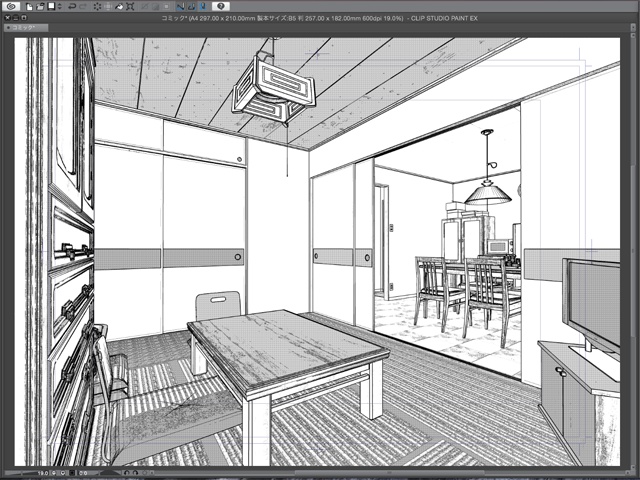Open CLIP STUDIO support help icon
Viewport: 640px width, 480px height.
(221, 6)
